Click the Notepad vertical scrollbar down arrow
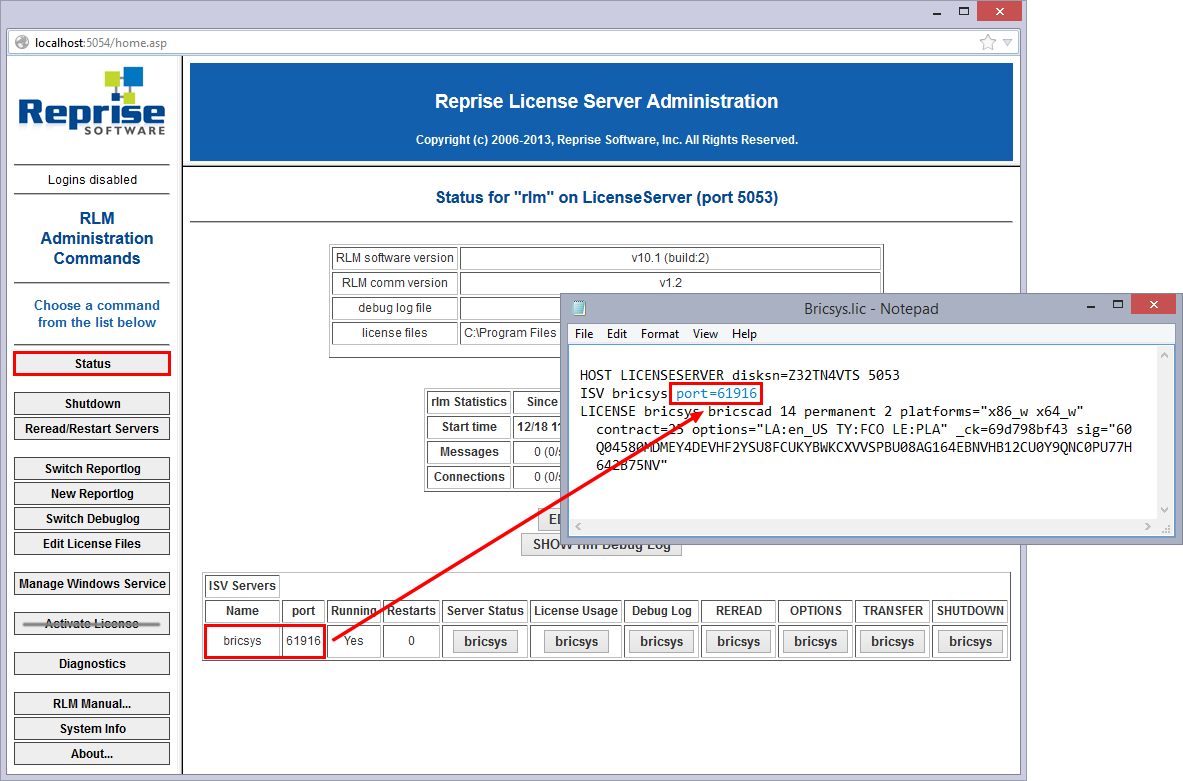The image size is (1183, 781). coord(1164,510)
